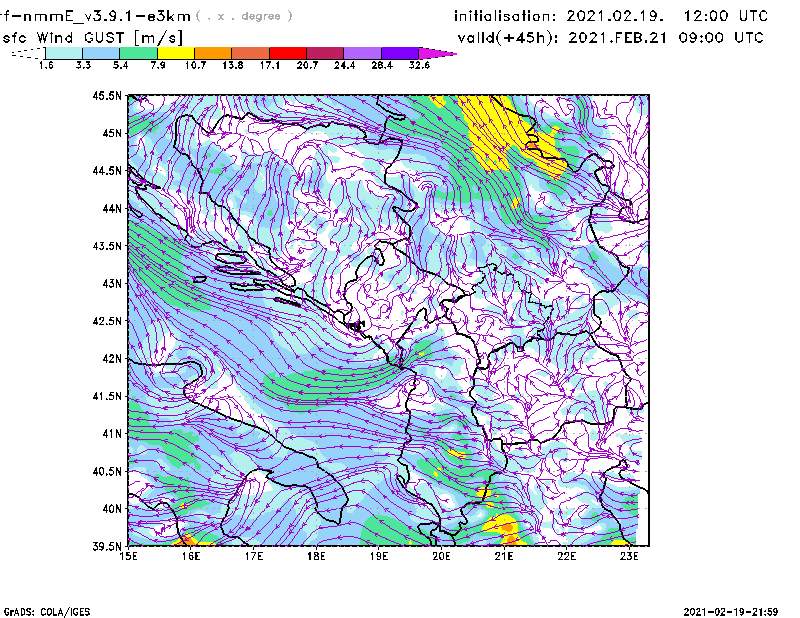Click the violet legend swatch after 28.4
This screenshot has height=618, width=800.
click(x=400, y=53)
